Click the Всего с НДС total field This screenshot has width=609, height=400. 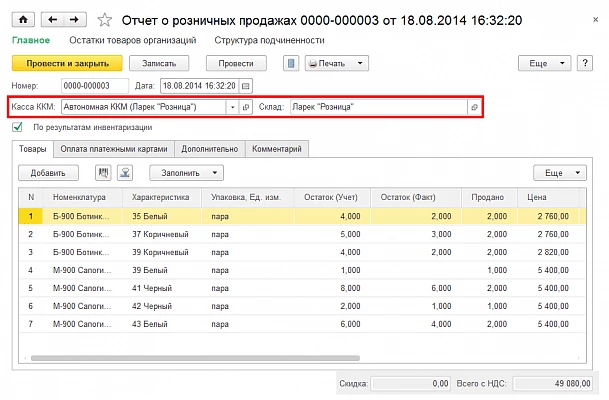(x=553, y=384)
